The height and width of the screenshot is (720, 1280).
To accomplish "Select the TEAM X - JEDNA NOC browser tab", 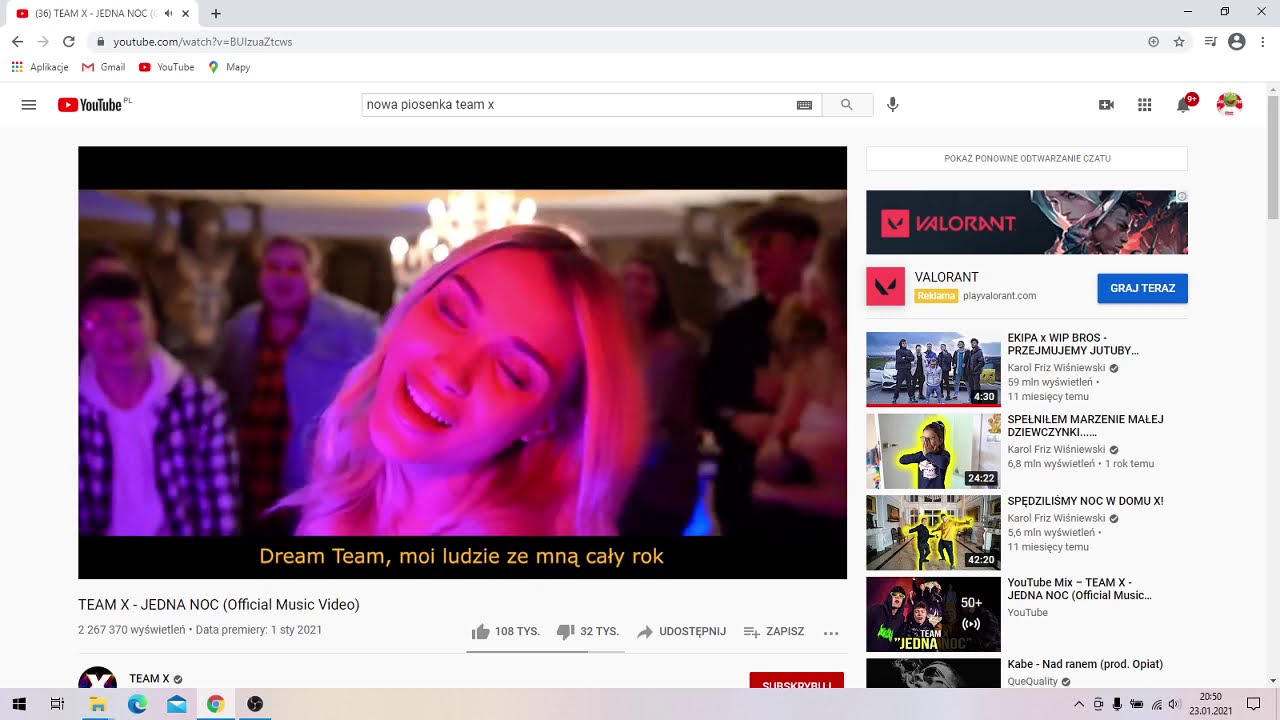I will tap(101, 14).
